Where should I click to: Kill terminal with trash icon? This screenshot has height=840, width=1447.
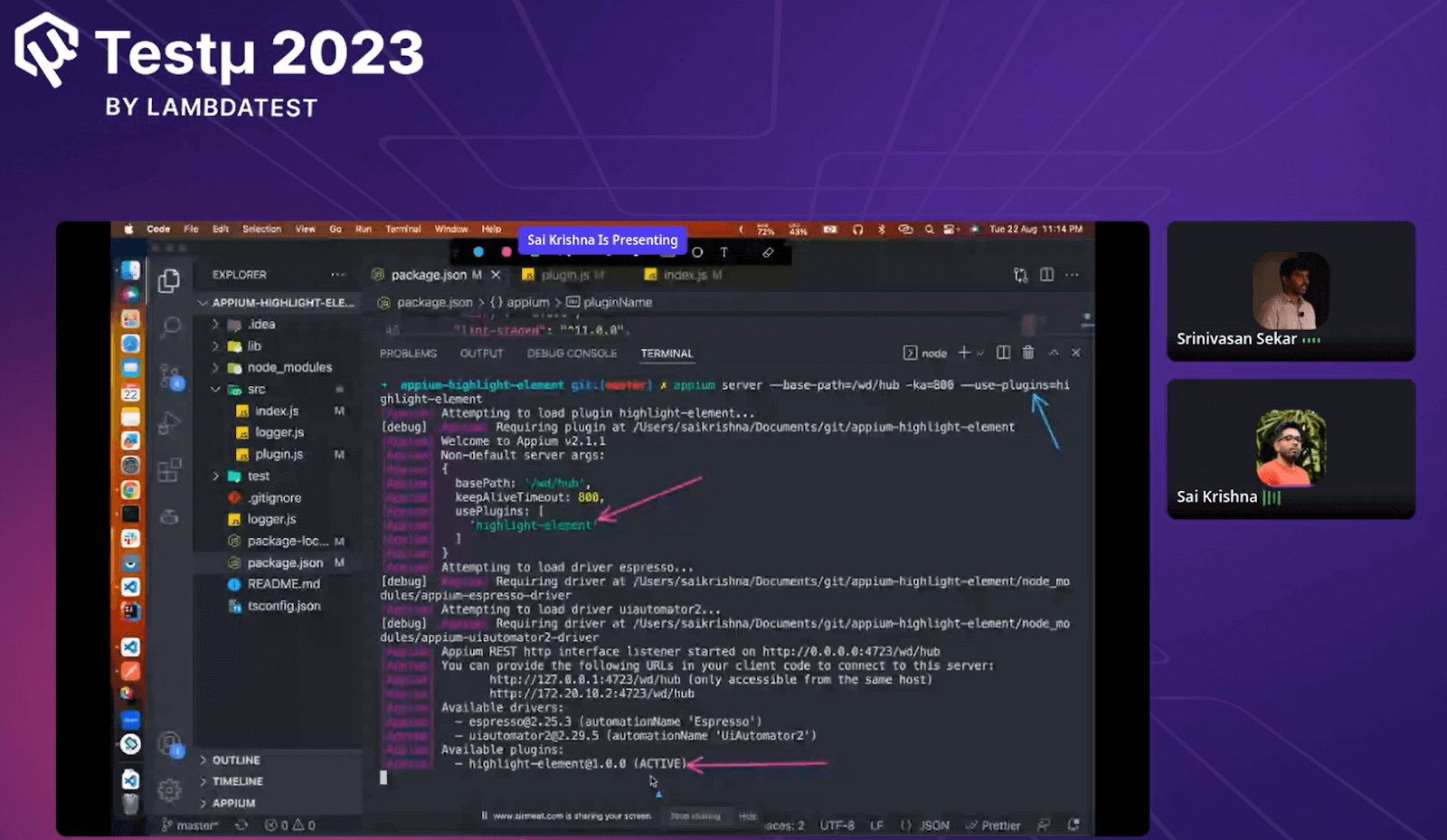pyautogui.click(x=1028, y=353)
